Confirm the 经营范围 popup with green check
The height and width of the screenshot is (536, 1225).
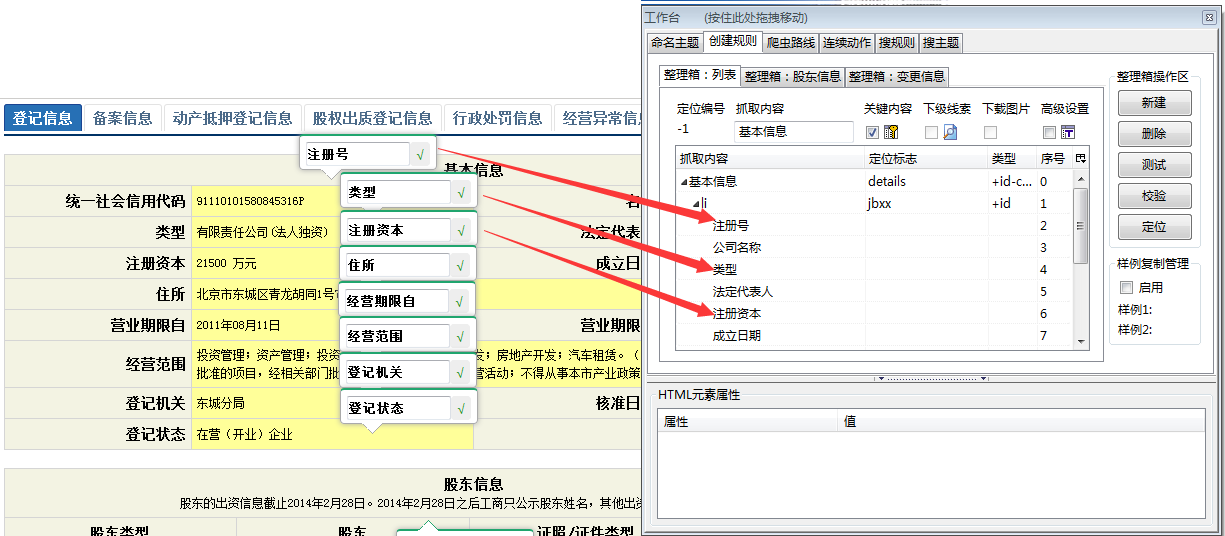[461, 336]
